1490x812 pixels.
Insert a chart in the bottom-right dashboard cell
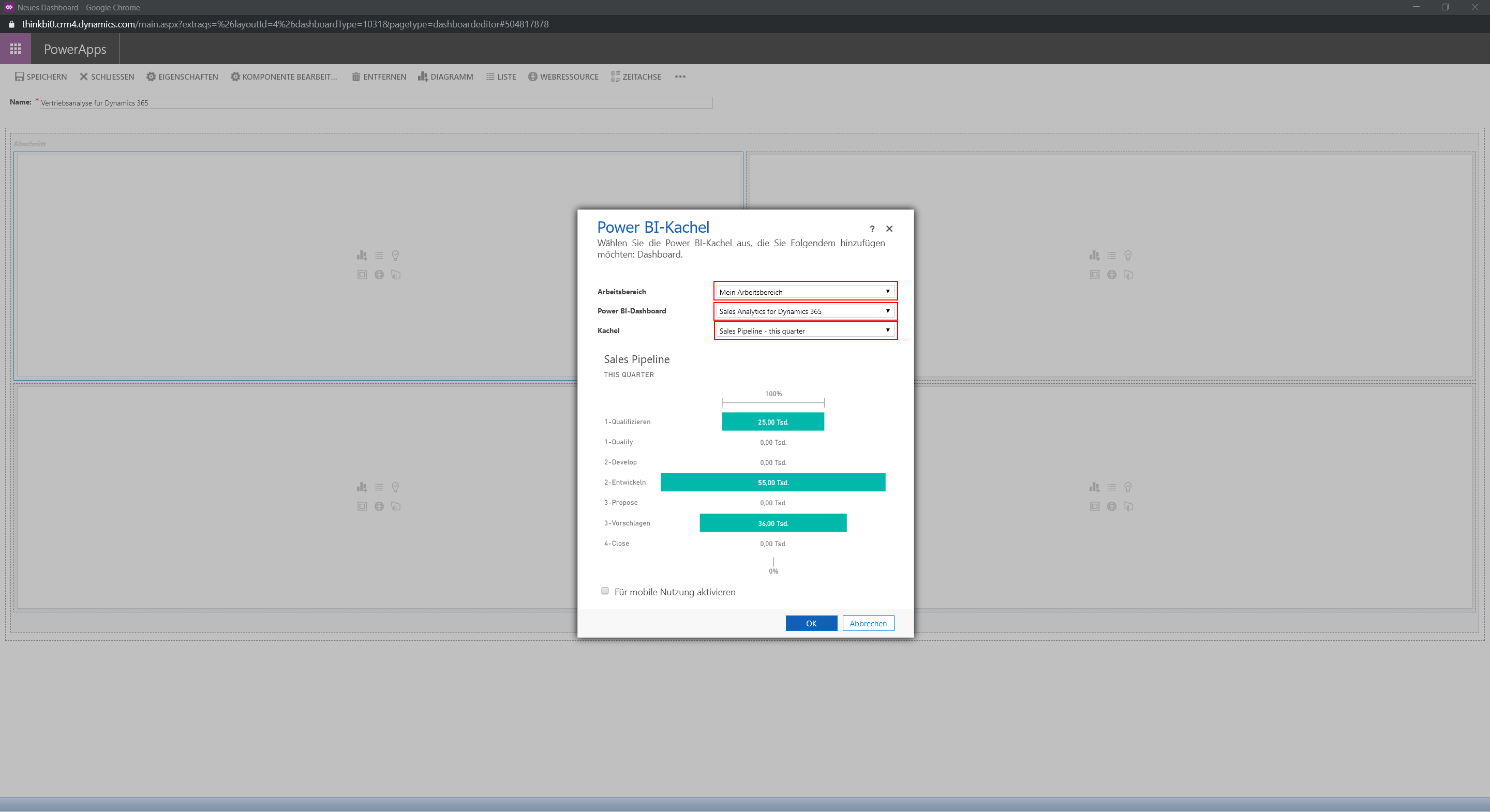click(1094, 487)
